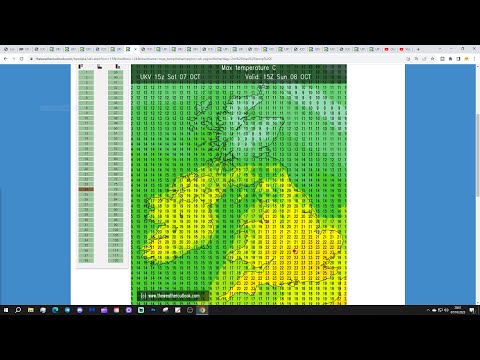Select forecast step 114
This screenshot has height=360, width=480.
point(116,250)
